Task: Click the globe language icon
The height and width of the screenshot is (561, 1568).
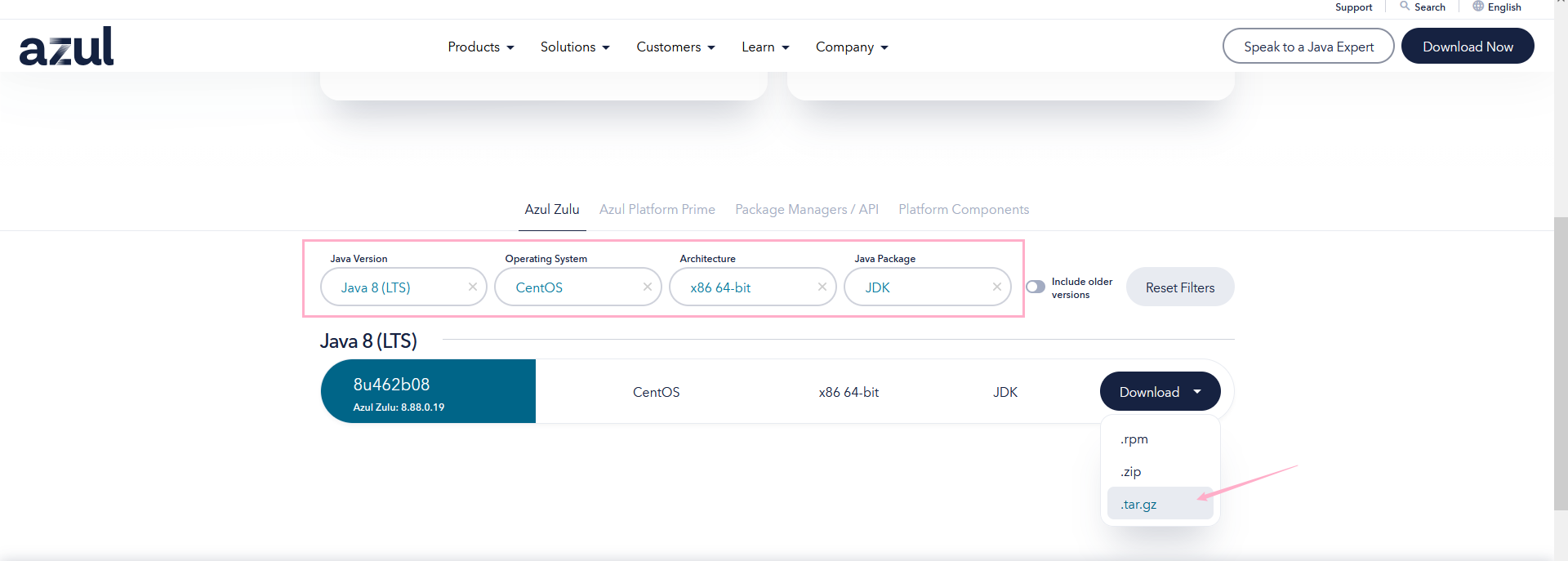Action: click(1478, 7)
